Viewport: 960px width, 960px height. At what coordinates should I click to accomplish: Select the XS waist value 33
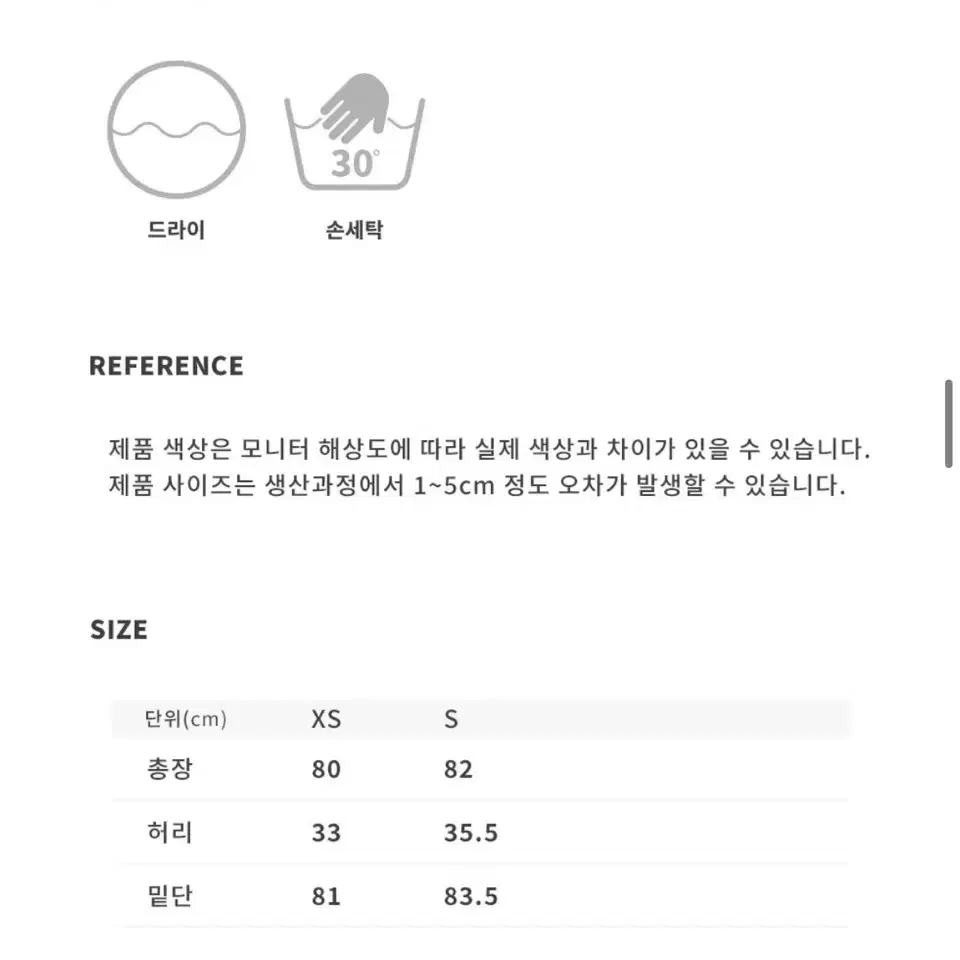pos(326,833)
